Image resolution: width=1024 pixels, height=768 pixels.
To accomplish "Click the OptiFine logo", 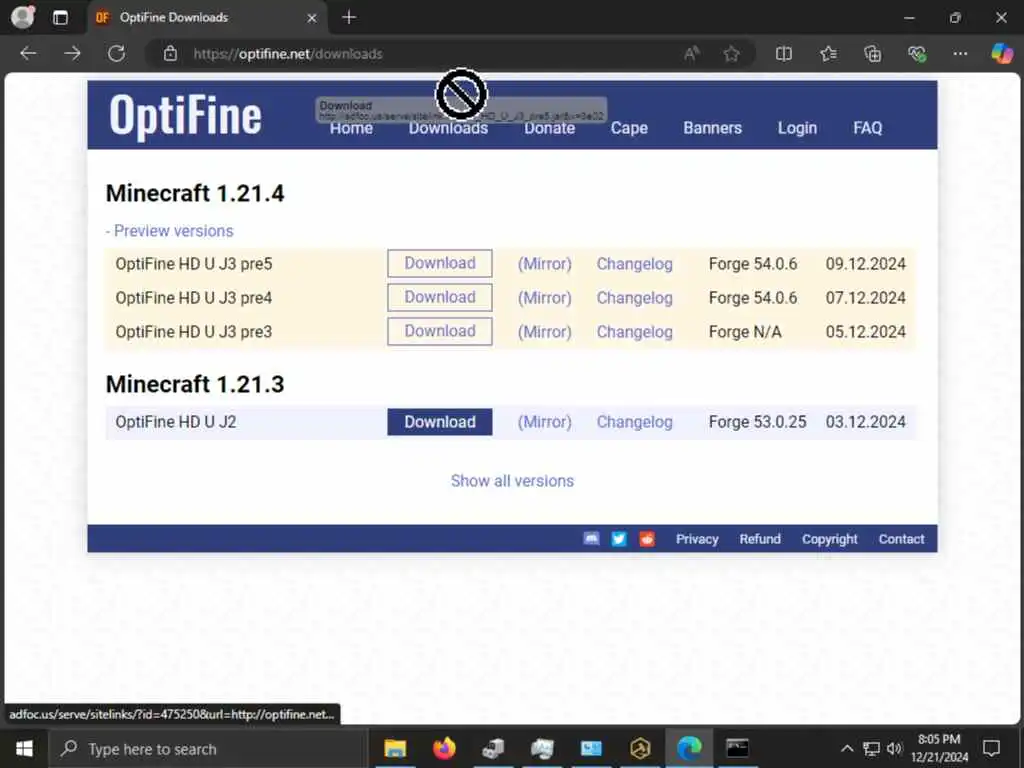I will click(x=185, y=116).
